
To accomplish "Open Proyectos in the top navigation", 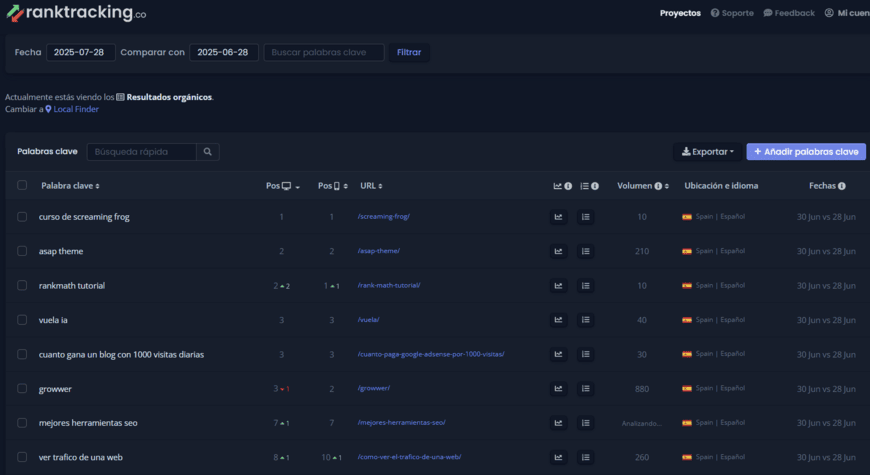I will [x=680, y=13].
